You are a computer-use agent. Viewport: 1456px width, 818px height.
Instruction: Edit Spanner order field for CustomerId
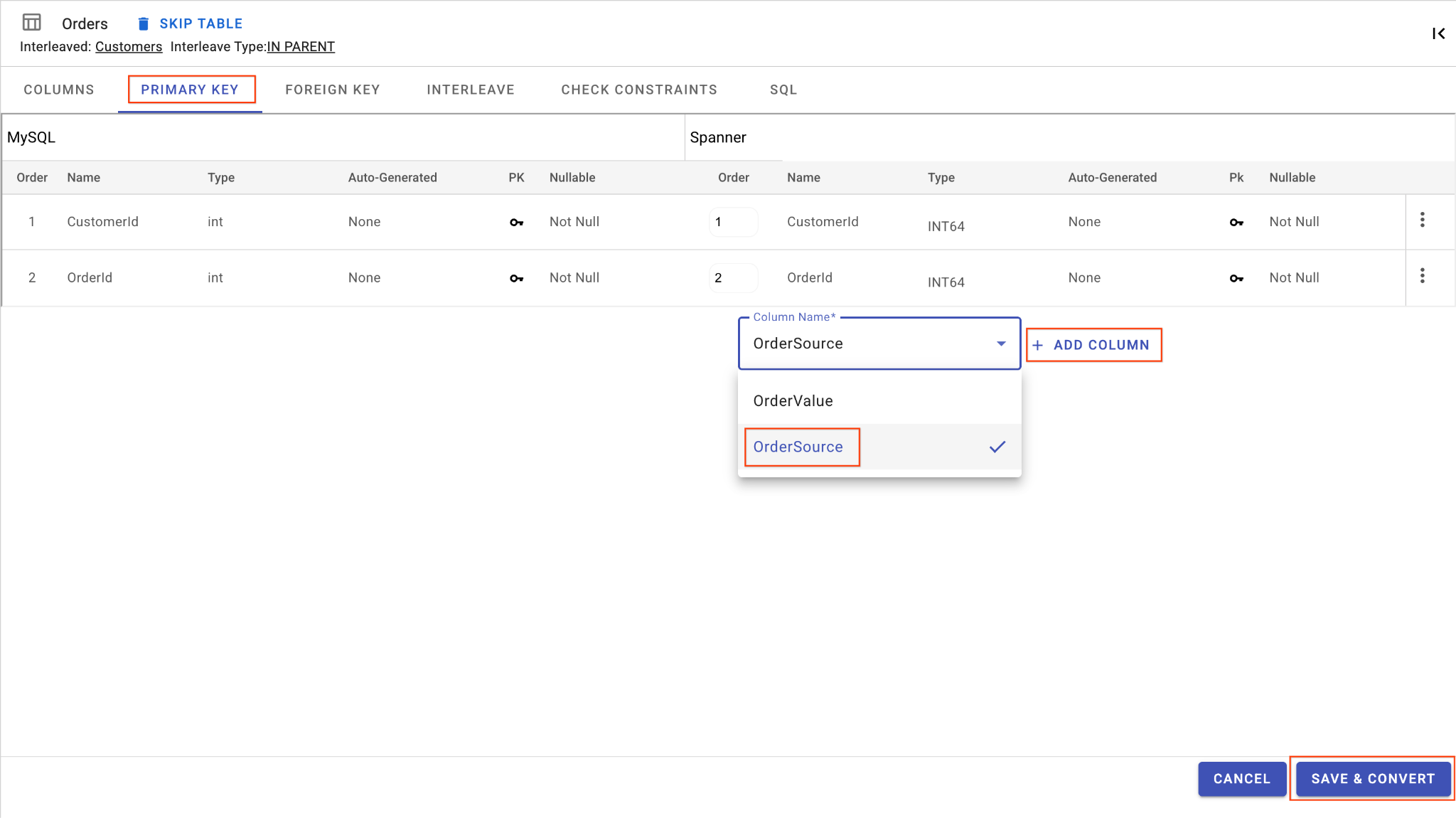(732, 222)
